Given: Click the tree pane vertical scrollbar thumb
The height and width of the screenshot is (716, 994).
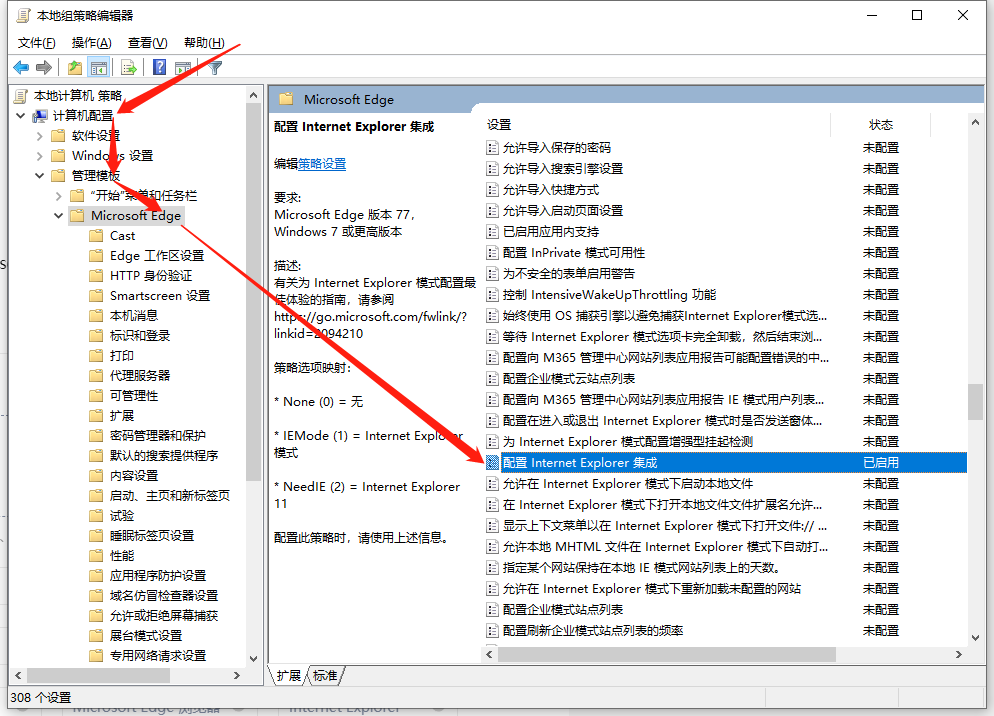Looking at the screenshot, I should pos(254,292).
